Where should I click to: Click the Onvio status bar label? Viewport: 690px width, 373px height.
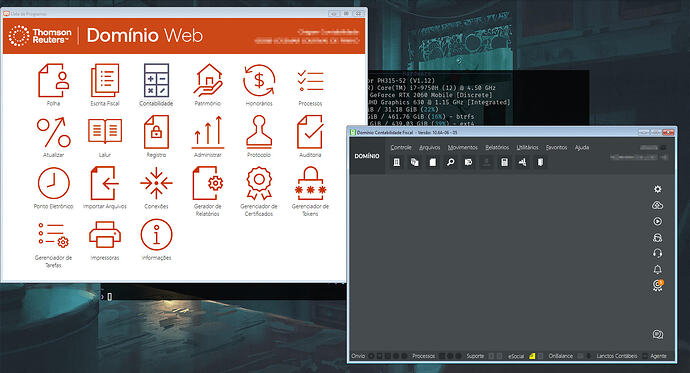[358, 356]
